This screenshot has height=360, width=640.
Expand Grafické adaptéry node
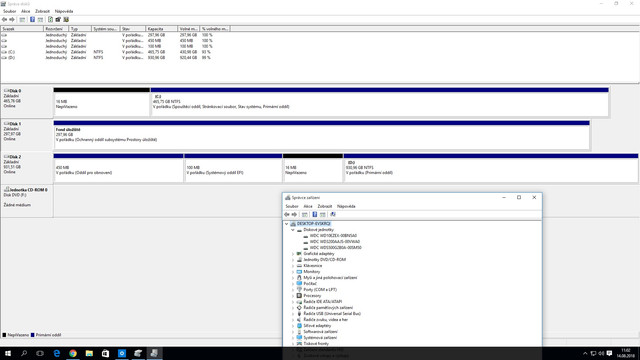coord(293,254)
